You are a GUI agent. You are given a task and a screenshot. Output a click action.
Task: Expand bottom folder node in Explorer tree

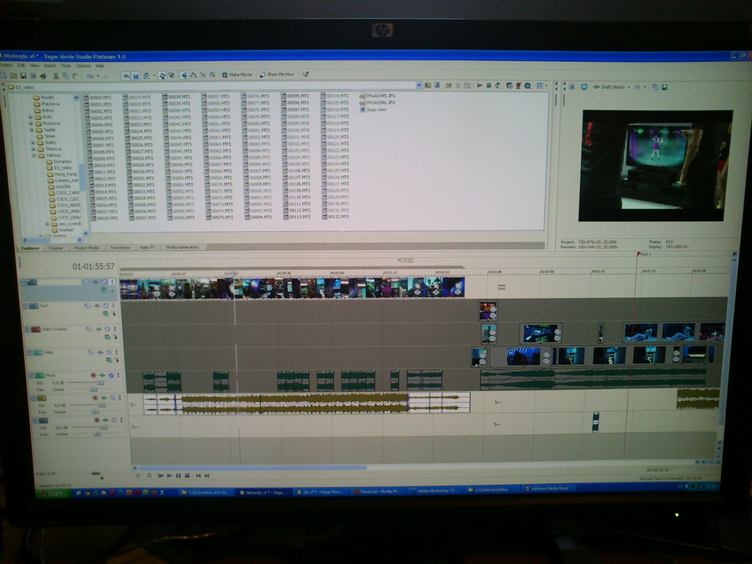coord(42,235)
